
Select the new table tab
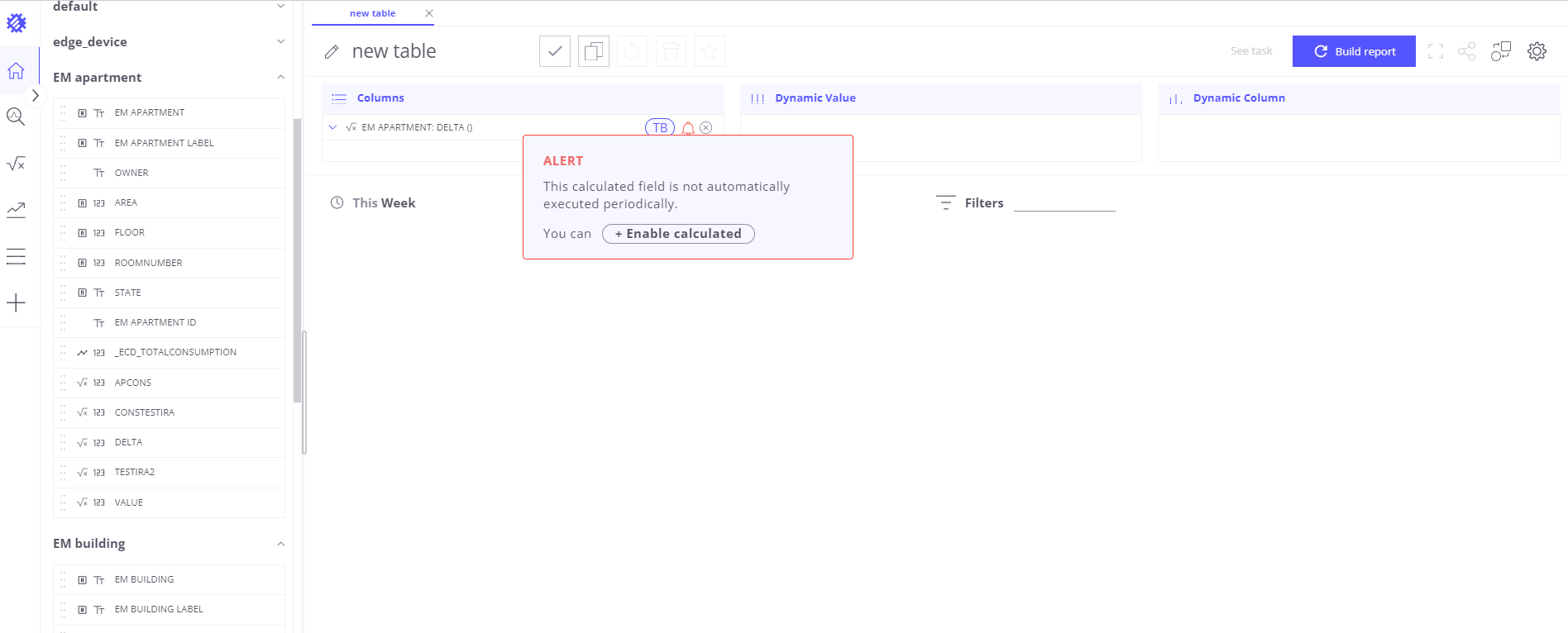[x=372, y=13]
